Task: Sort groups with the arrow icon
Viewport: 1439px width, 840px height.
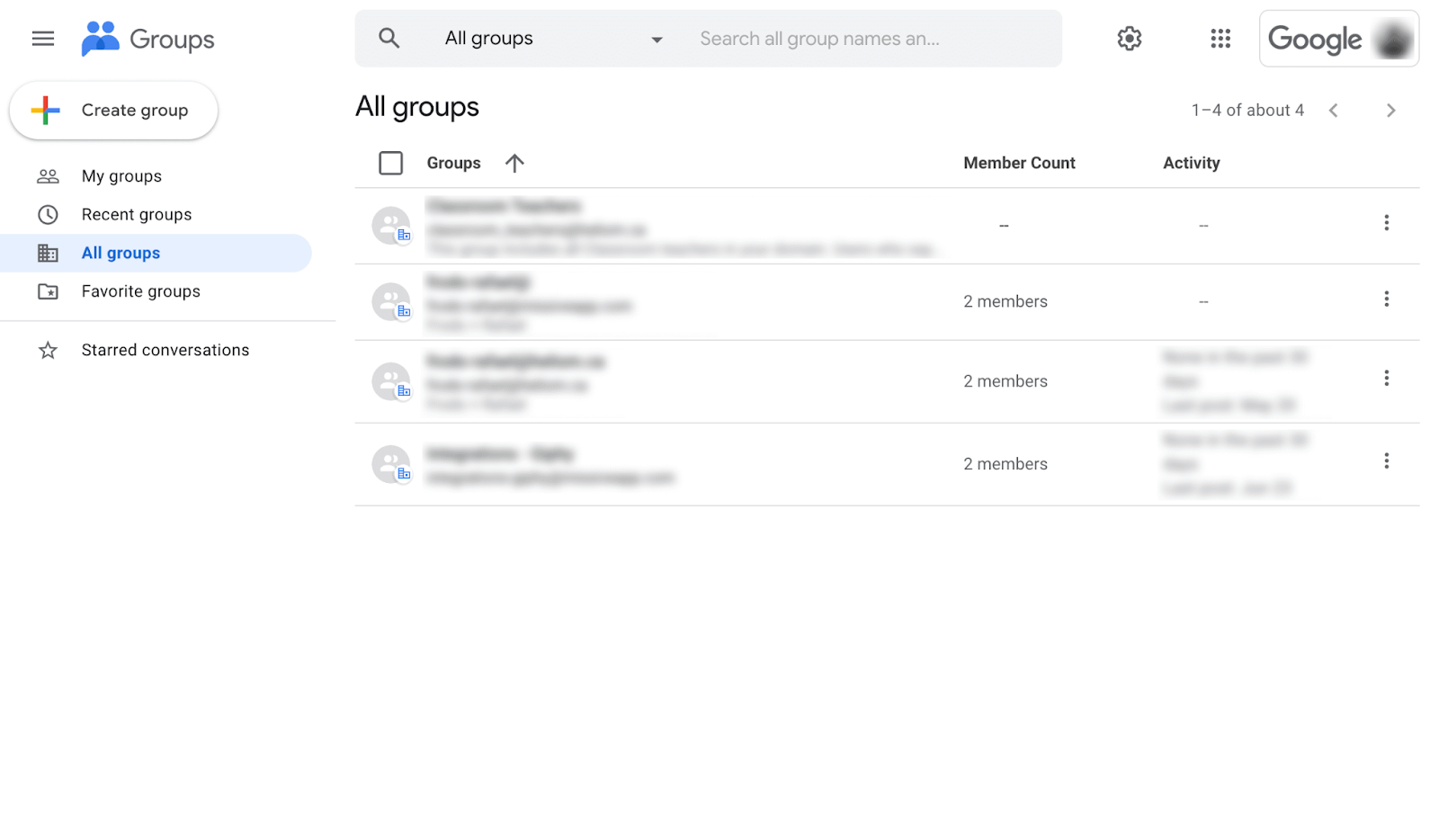Action: [x=514, y=163]
